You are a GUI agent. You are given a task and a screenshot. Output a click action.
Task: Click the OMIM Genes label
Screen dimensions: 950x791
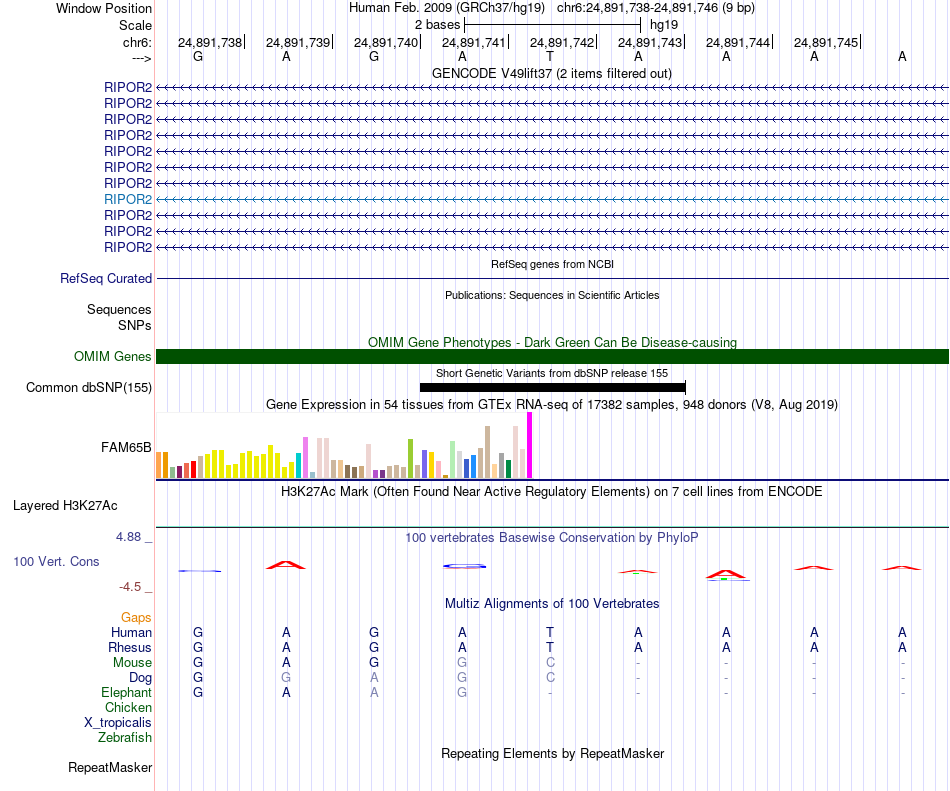point(113,356)
